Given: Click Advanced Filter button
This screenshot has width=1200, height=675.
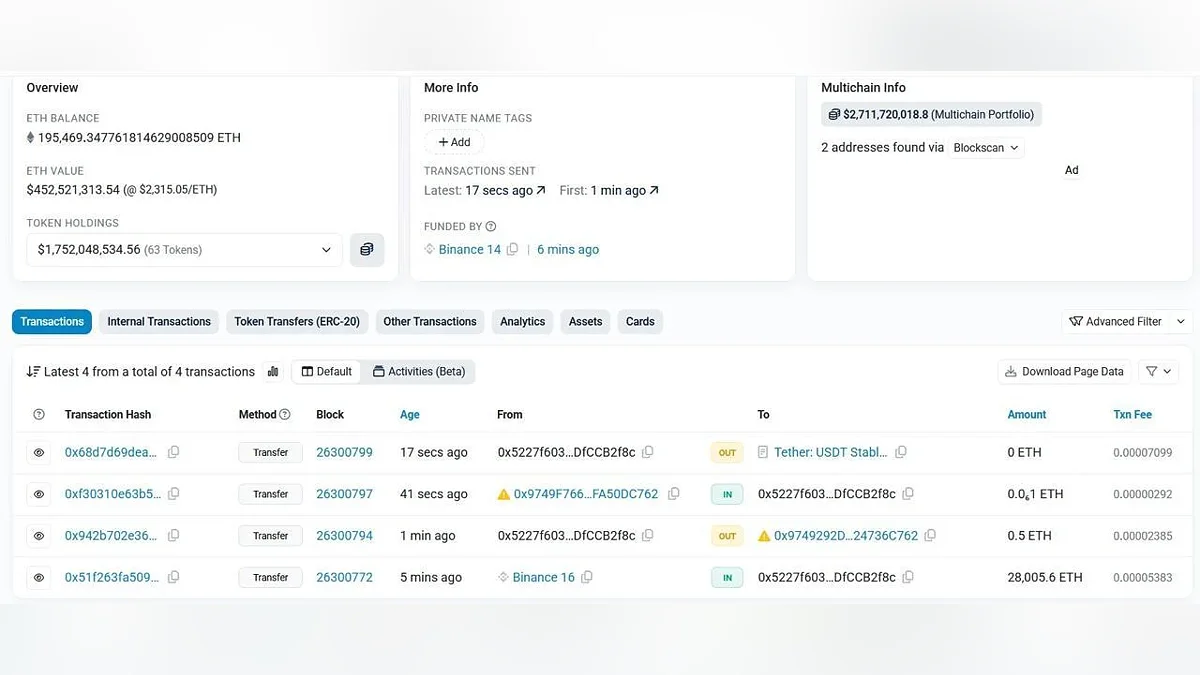Looking at the screenshot, I should point(1115,322).
